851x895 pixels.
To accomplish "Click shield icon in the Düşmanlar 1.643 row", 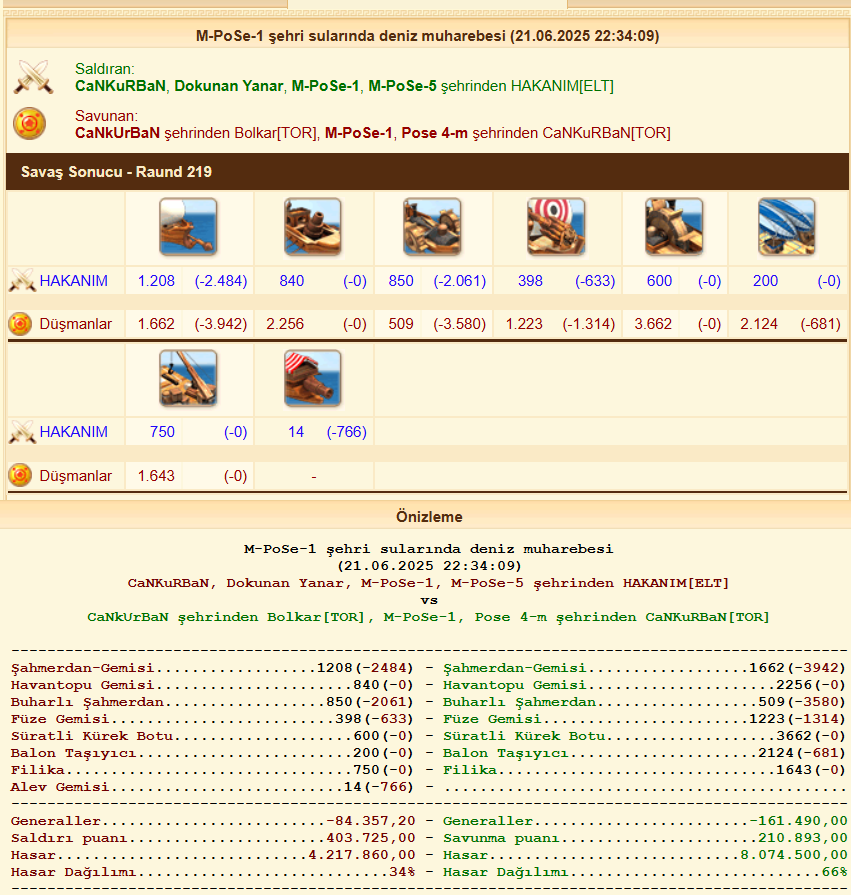I will [x=20, y=475].
